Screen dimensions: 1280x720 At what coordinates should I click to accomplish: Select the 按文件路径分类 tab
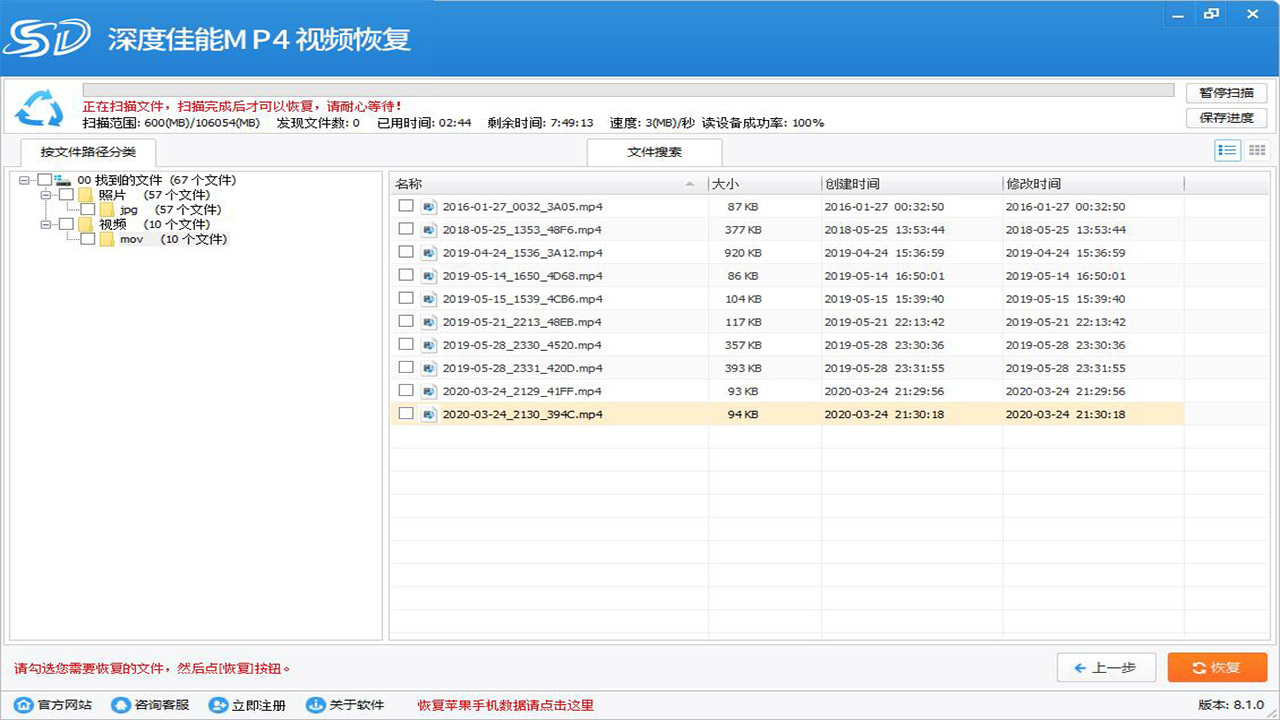tap(87, 153)
